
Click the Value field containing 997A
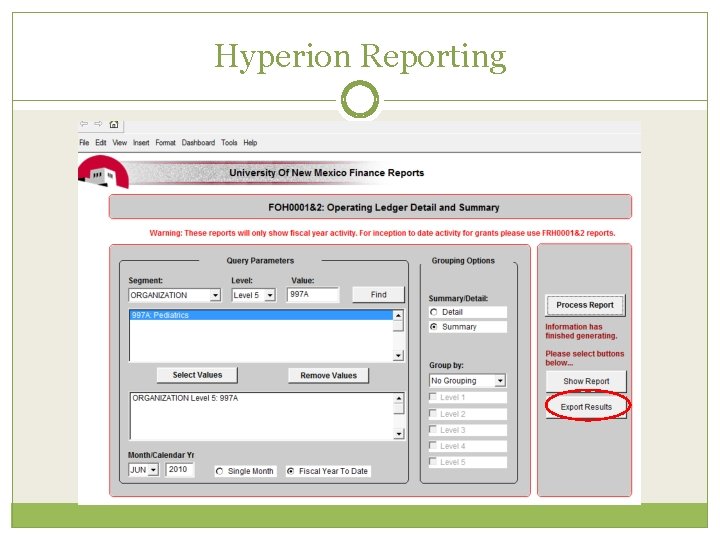(x=313, y=294)
